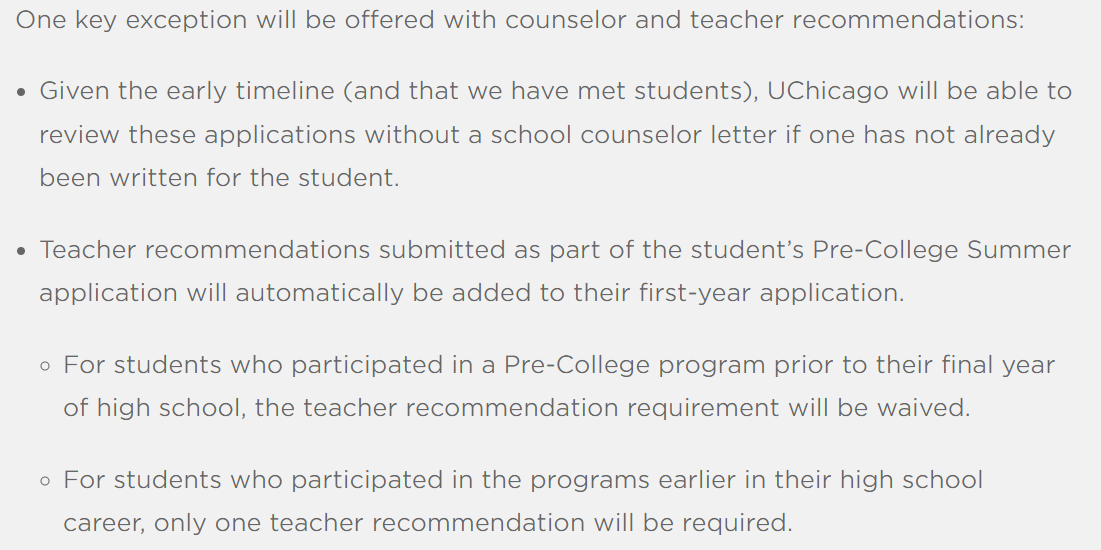
Task: Click the line 'been written for the student.'
Action: (x=219, y=177)
